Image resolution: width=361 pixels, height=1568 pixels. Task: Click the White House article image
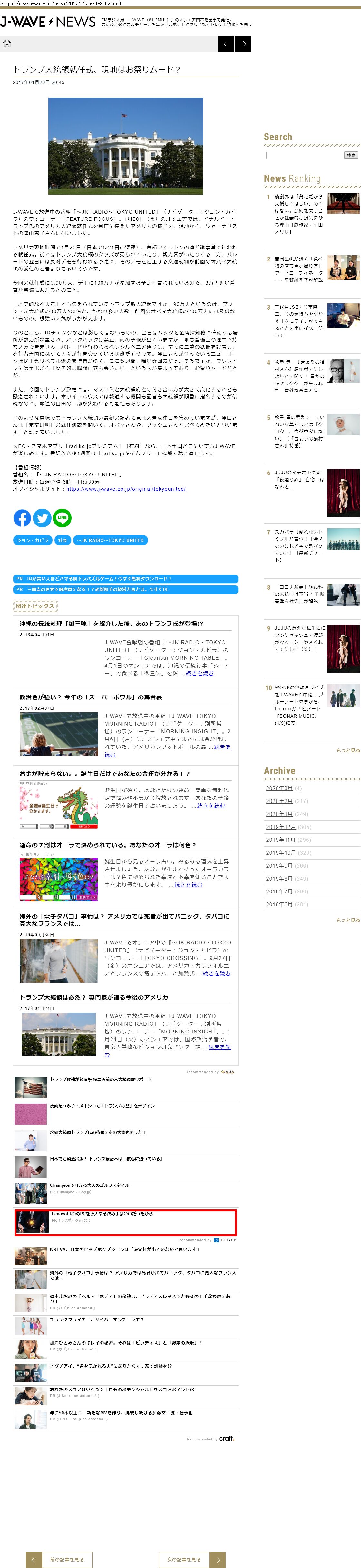click(126, 146)
